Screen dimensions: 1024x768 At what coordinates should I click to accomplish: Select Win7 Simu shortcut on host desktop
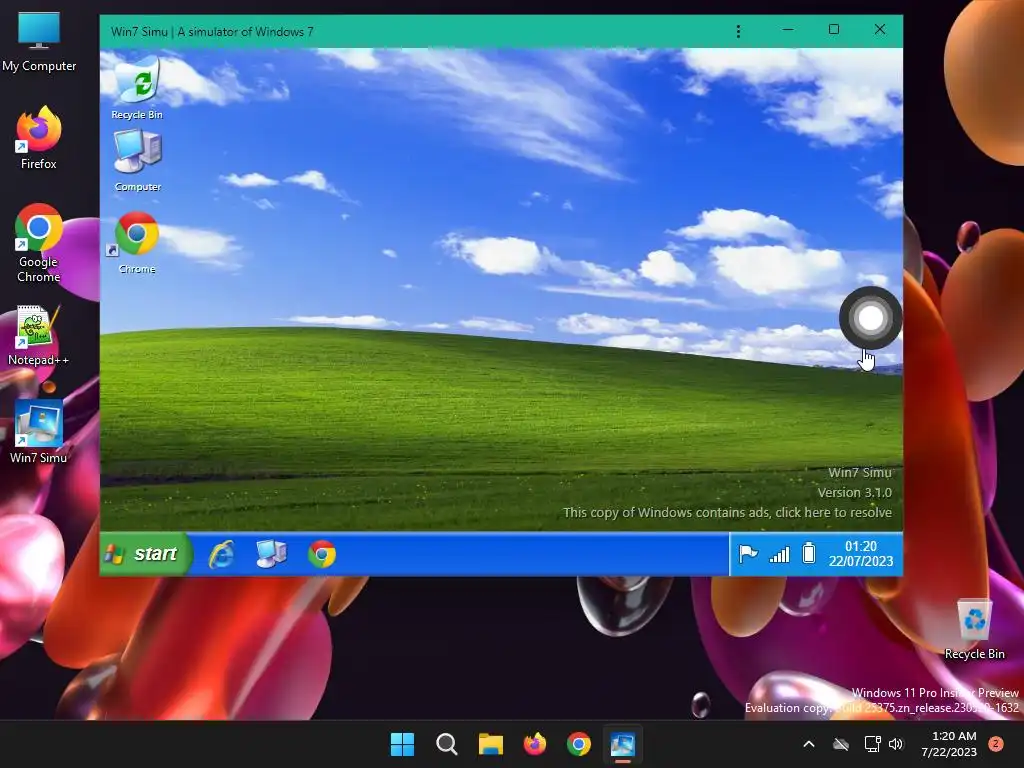tap(39, 432)
